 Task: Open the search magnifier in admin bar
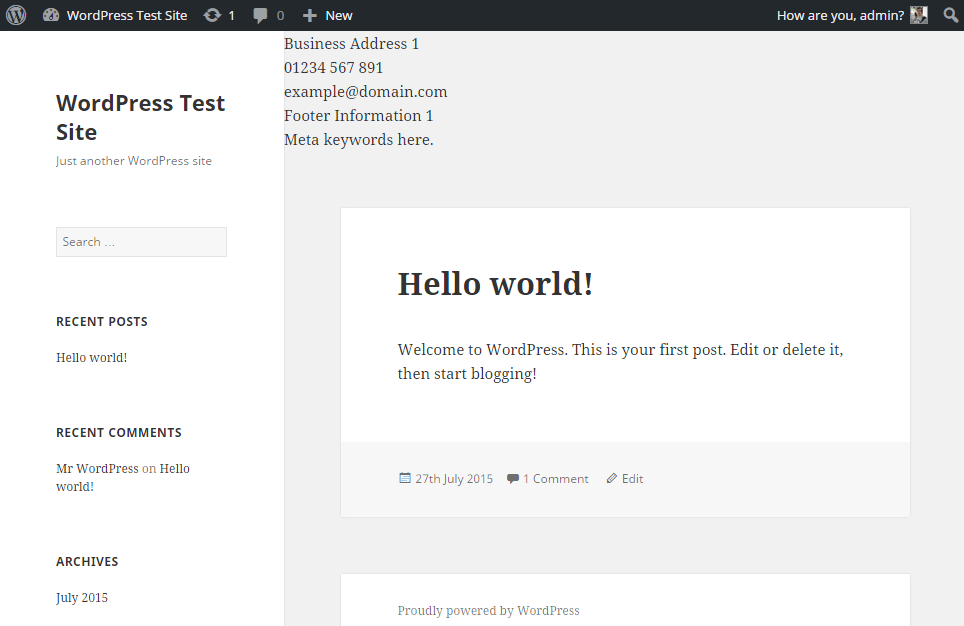950,15
